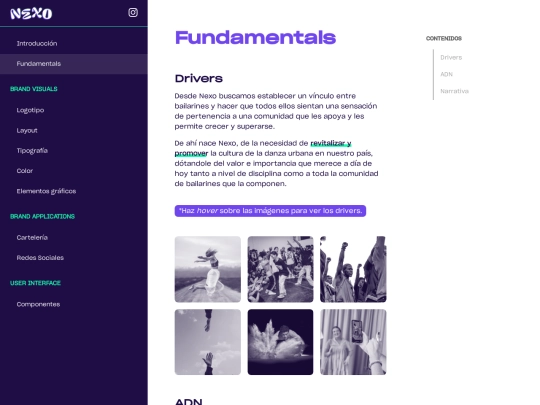Navigate to Redes Sociales
The image size is (540, 405).
tap(40, 258)
